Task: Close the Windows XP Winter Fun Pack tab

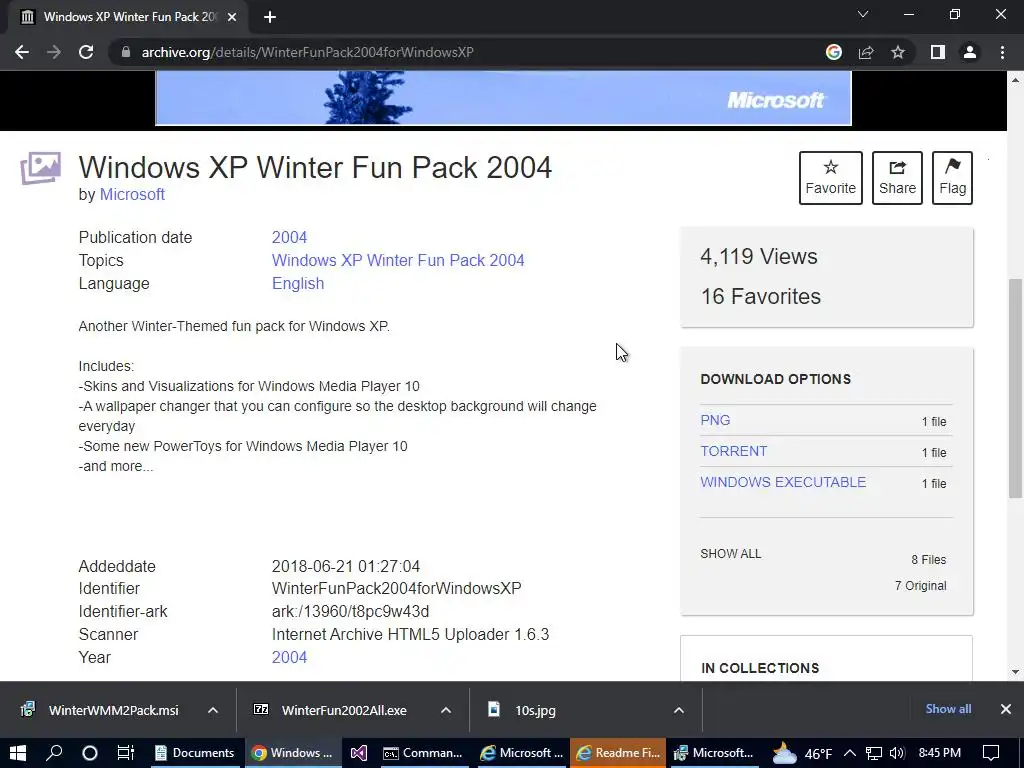Action: point(232,17)
